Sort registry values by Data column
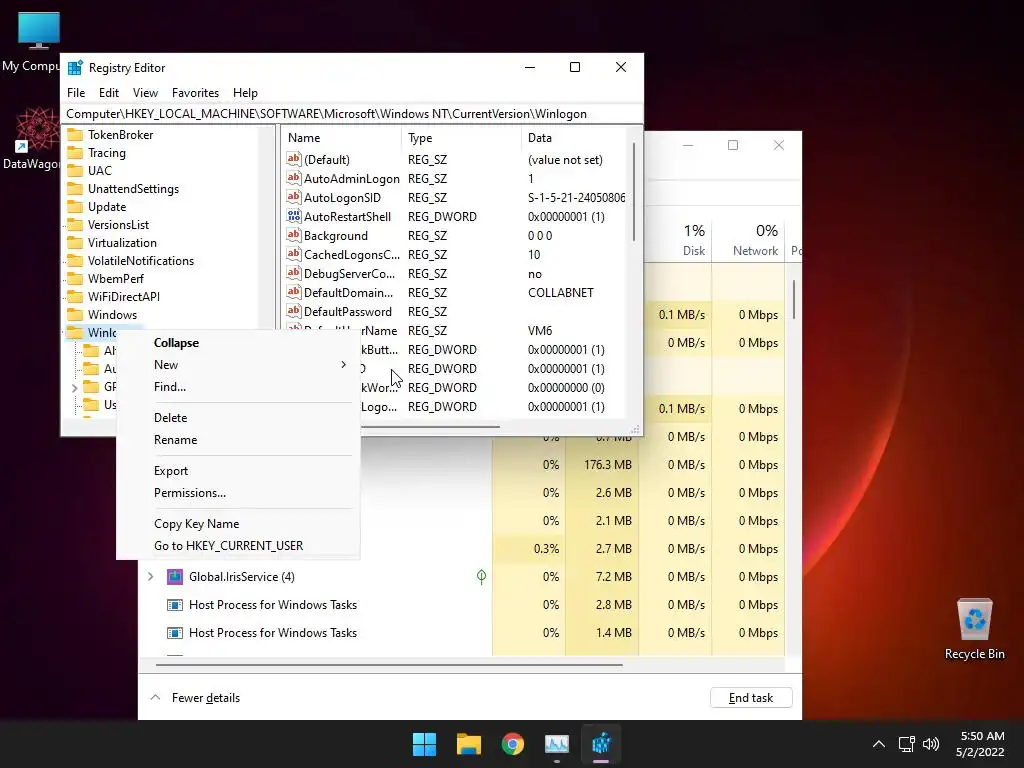 [573, 138]
